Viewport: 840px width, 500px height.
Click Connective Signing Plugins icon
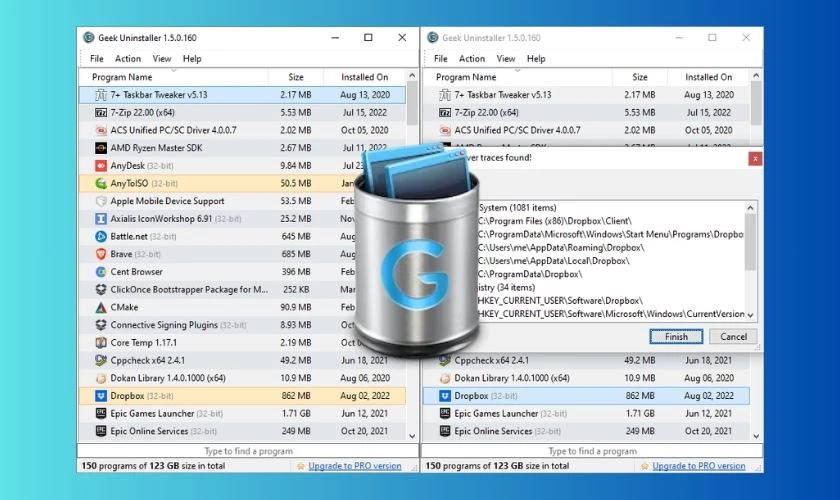101,325
